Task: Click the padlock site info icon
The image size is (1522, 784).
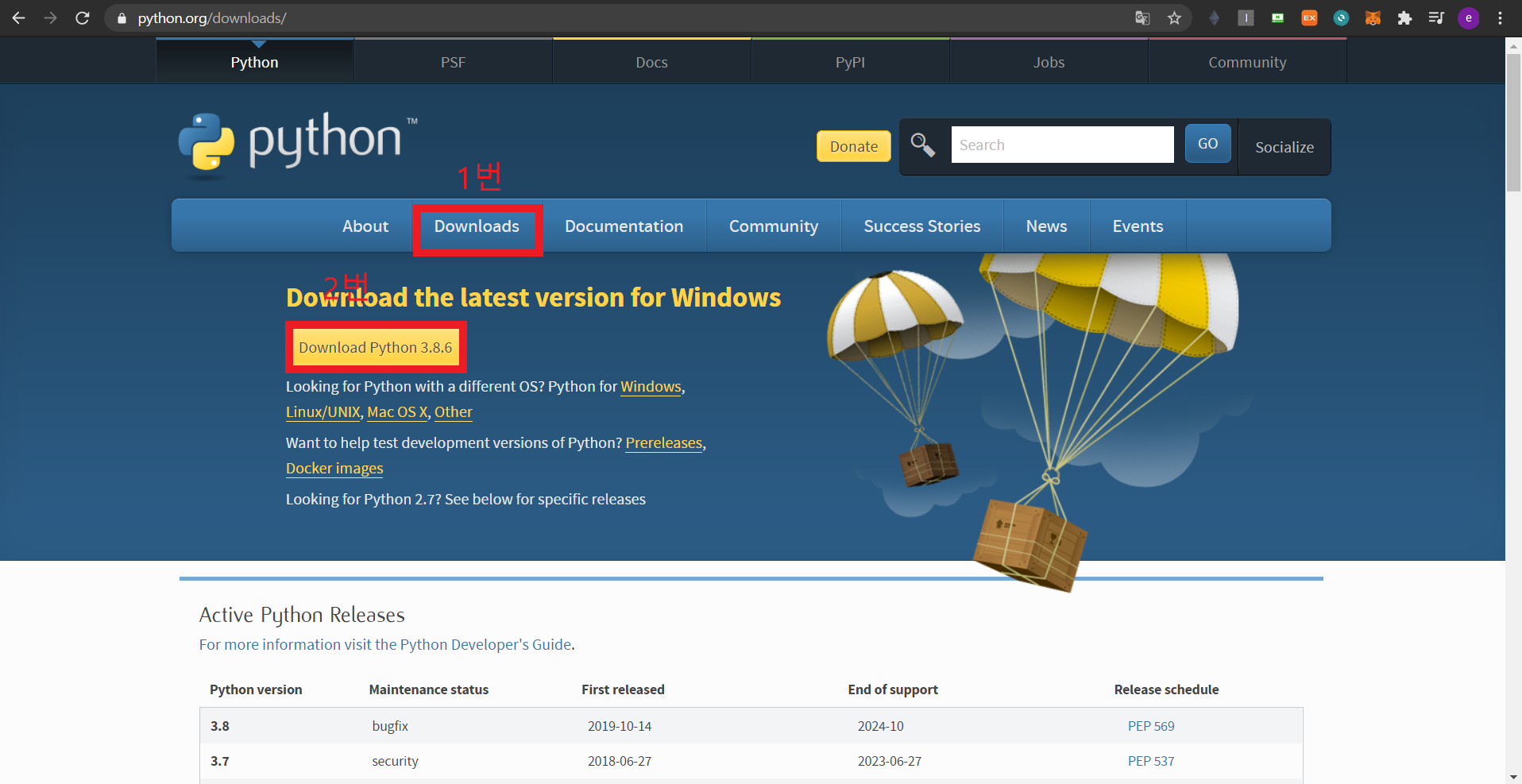Action: [x=122, y=18]
